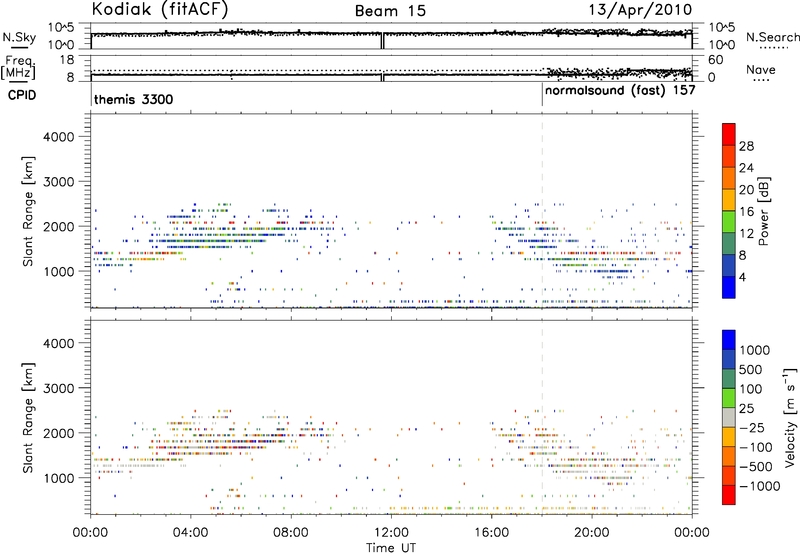Viewport: 800px width, 554px height.
Task: Click the 'Power [dB]' colorbar label
Action: [763, 211]
